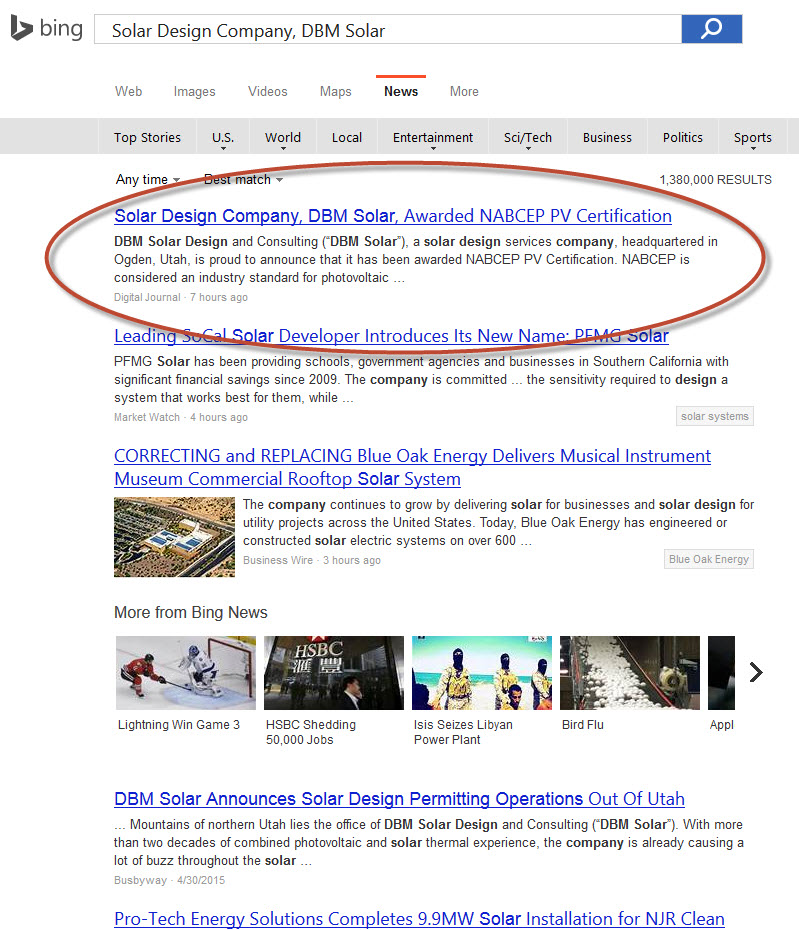Screen dimensions: 799x930
Task: Open the Any time filter dropdown
Action: click(148, 179)
